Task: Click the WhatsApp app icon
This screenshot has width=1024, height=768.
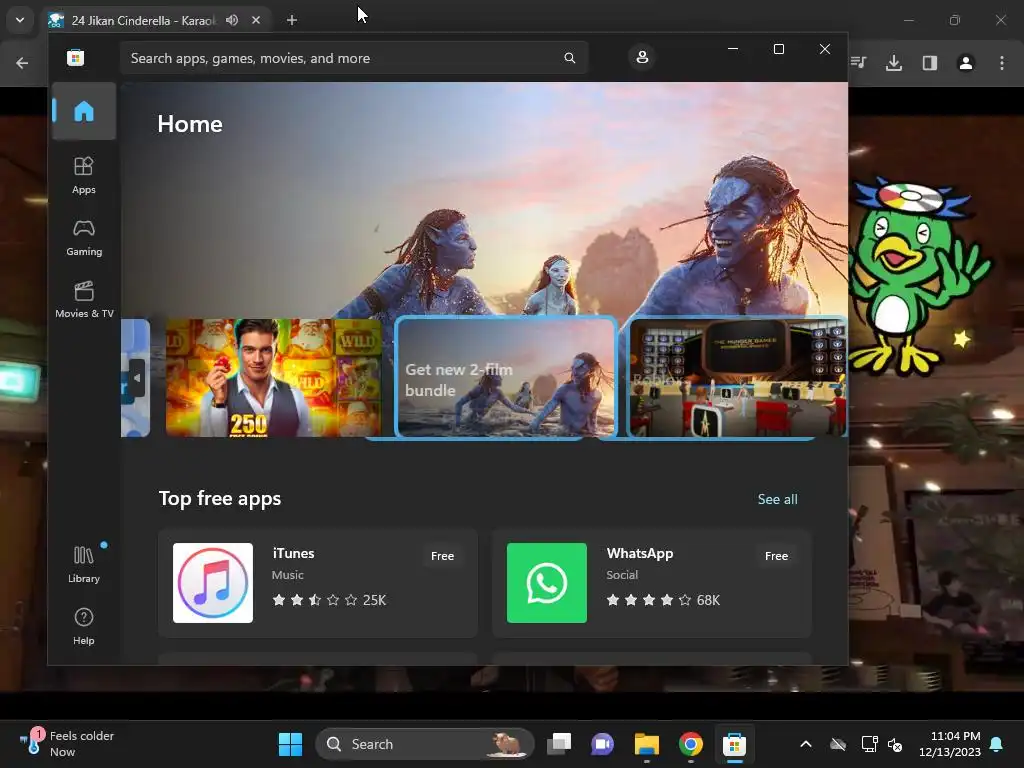Action: 547,583
